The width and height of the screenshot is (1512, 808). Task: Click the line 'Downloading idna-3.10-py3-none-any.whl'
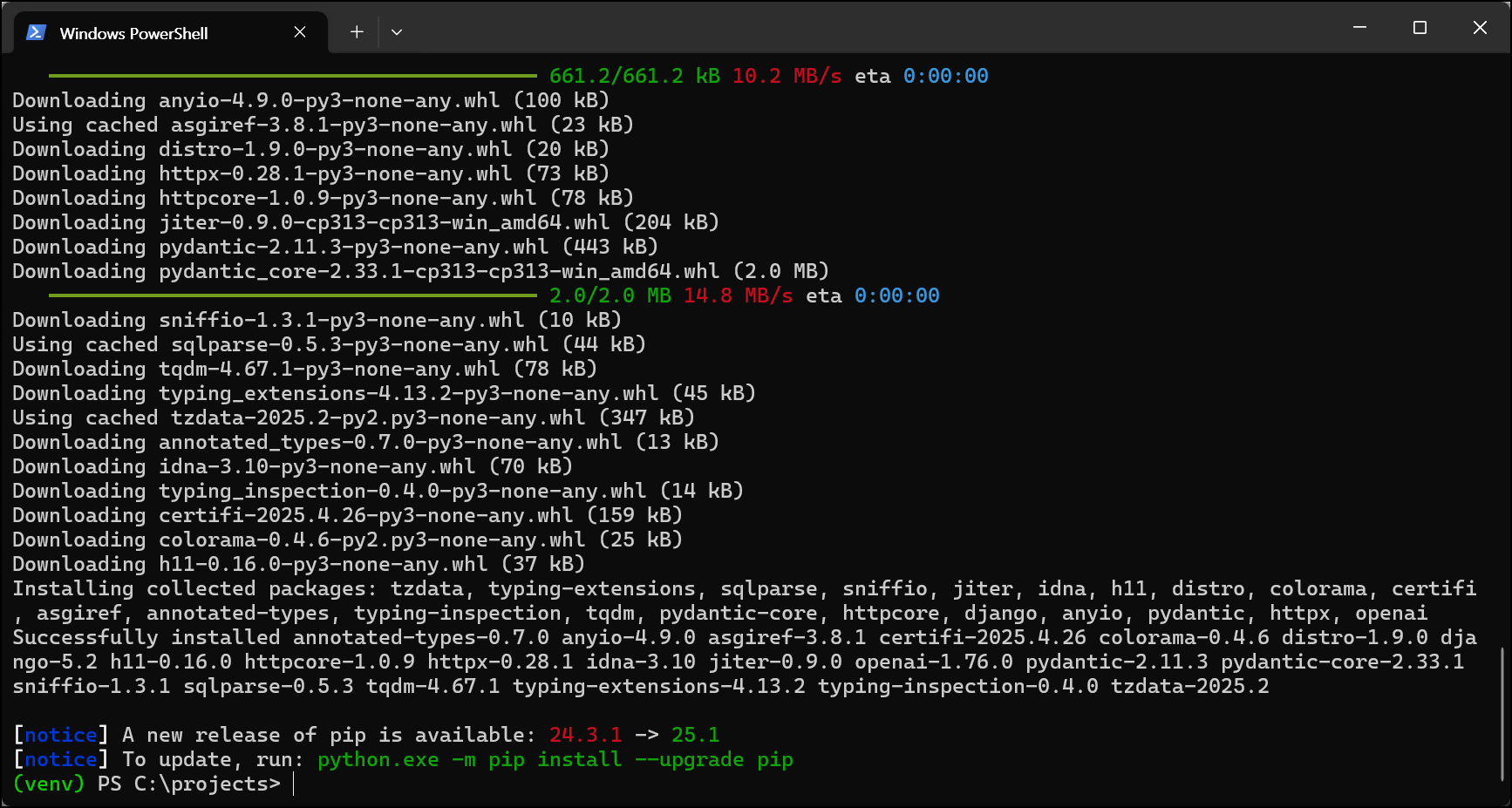tap(293, 466)
